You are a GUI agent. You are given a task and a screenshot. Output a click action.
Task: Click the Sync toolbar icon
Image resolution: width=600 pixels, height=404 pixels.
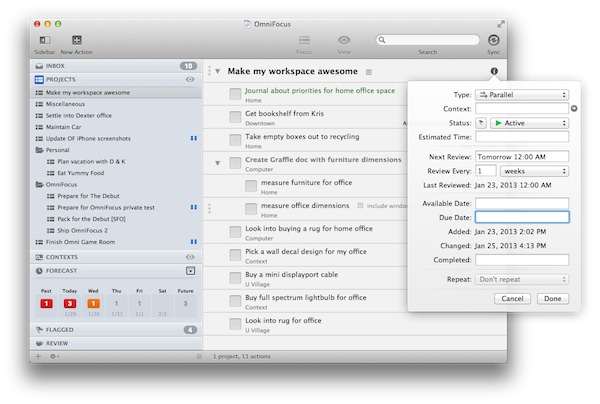click(493, 40)
